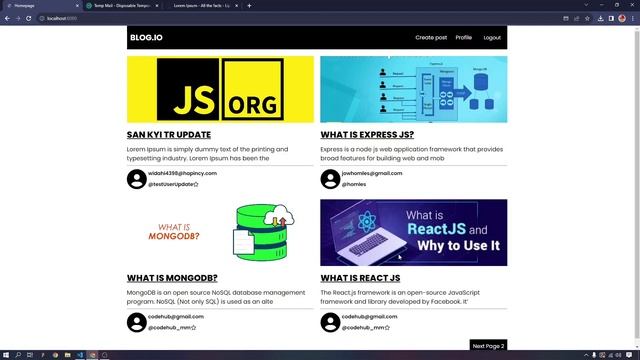
Task: Click the @homies username
Action: tap(353, 184)
